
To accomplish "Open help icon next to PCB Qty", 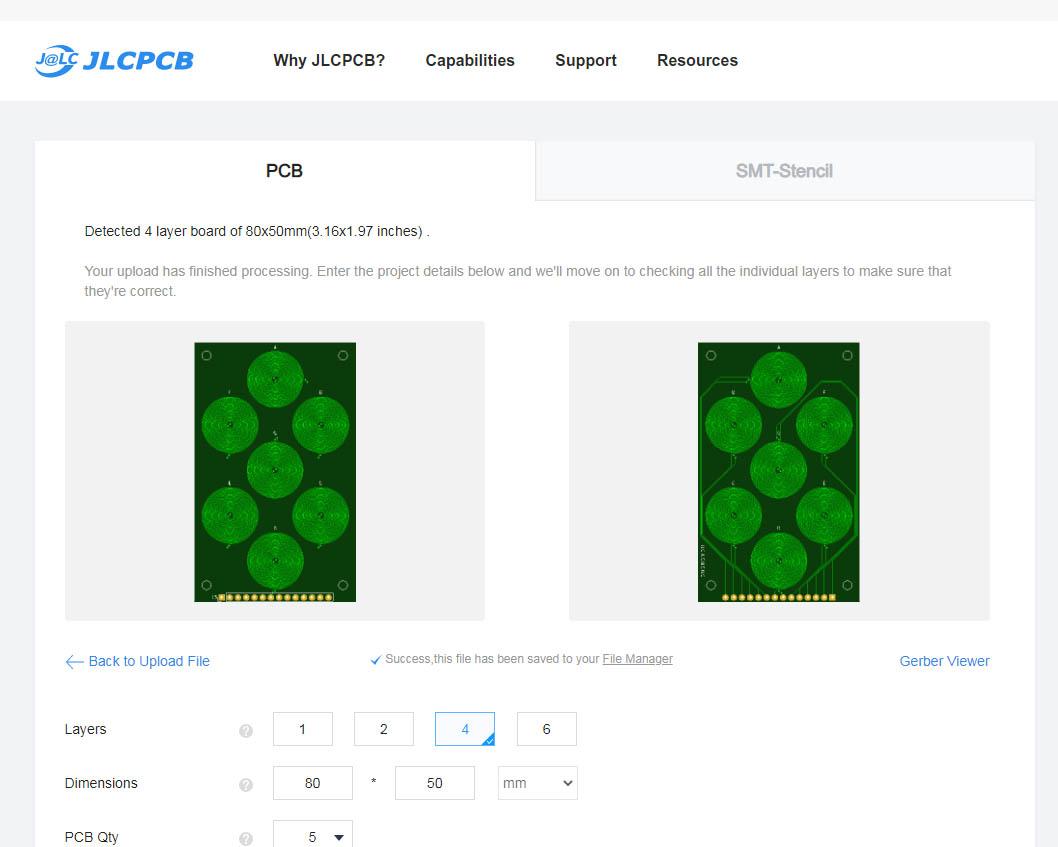I will click(x=246, y=838).
